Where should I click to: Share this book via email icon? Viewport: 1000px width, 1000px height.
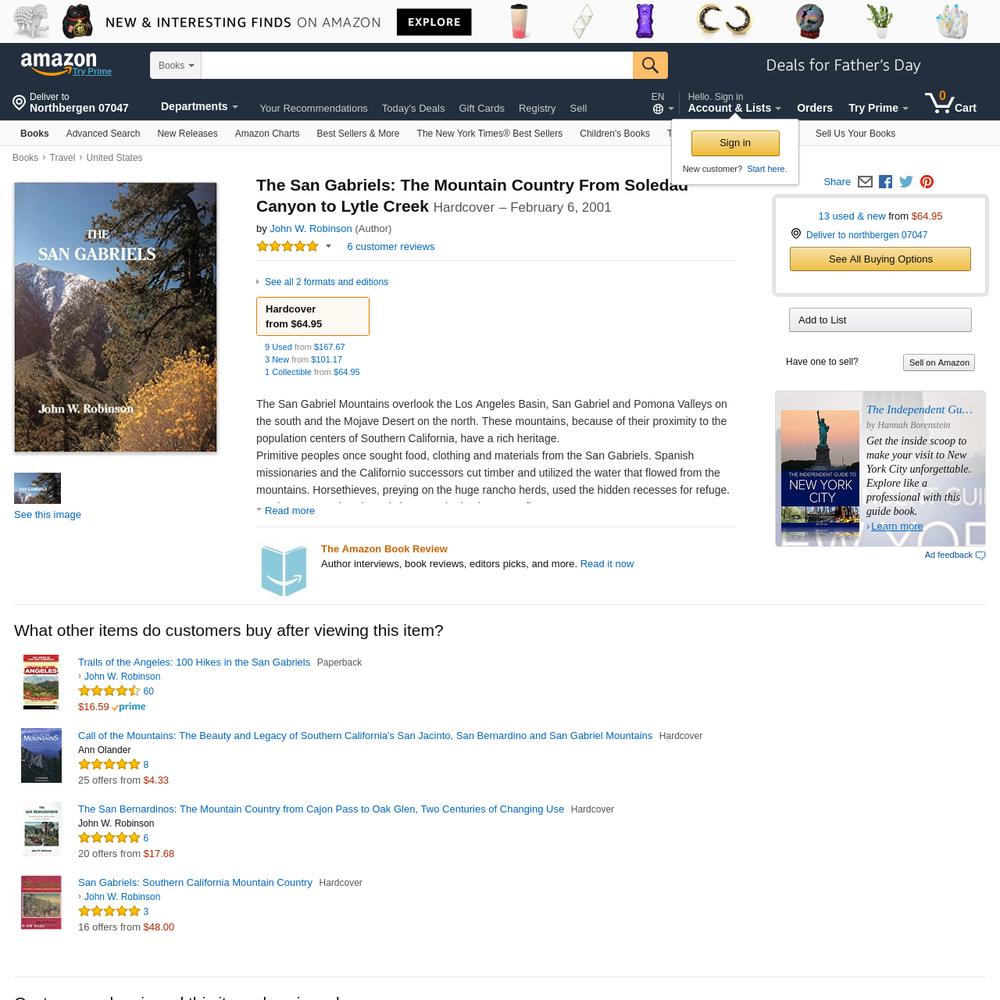[x=865, y=182]
